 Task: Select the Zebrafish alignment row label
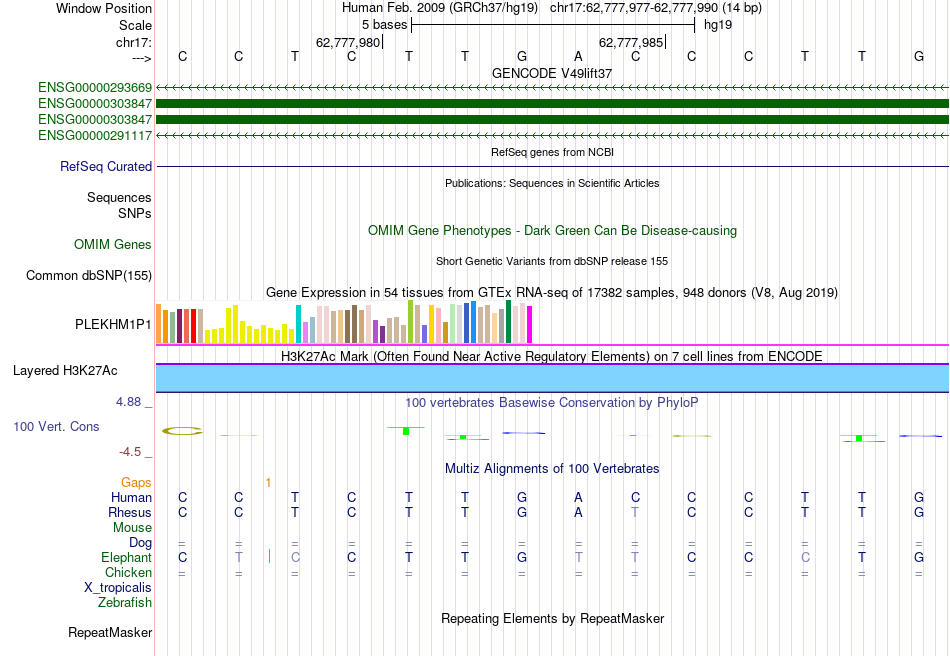click(x=125, y=603)
